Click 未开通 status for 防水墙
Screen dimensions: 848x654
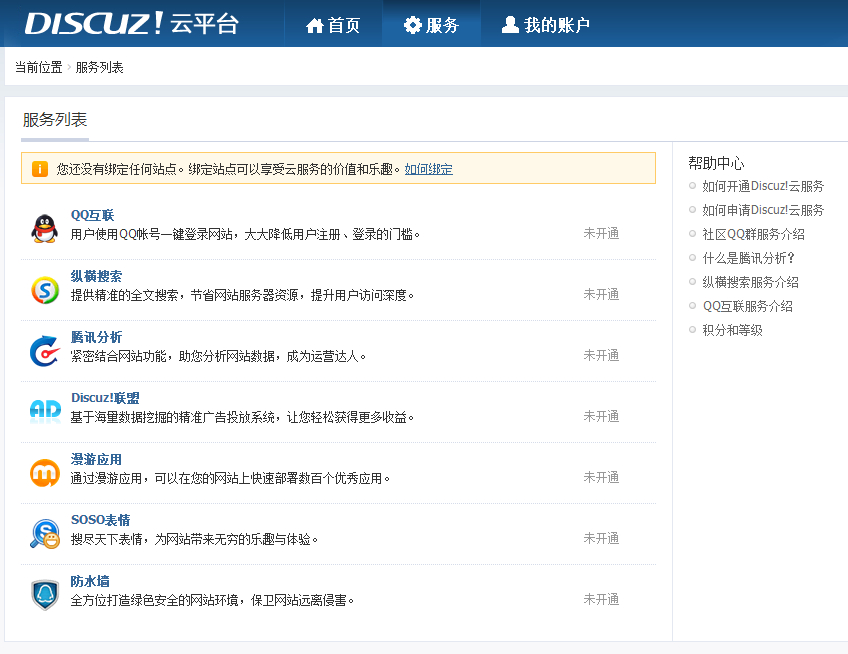pyautogui.click(x=601, y=600)
